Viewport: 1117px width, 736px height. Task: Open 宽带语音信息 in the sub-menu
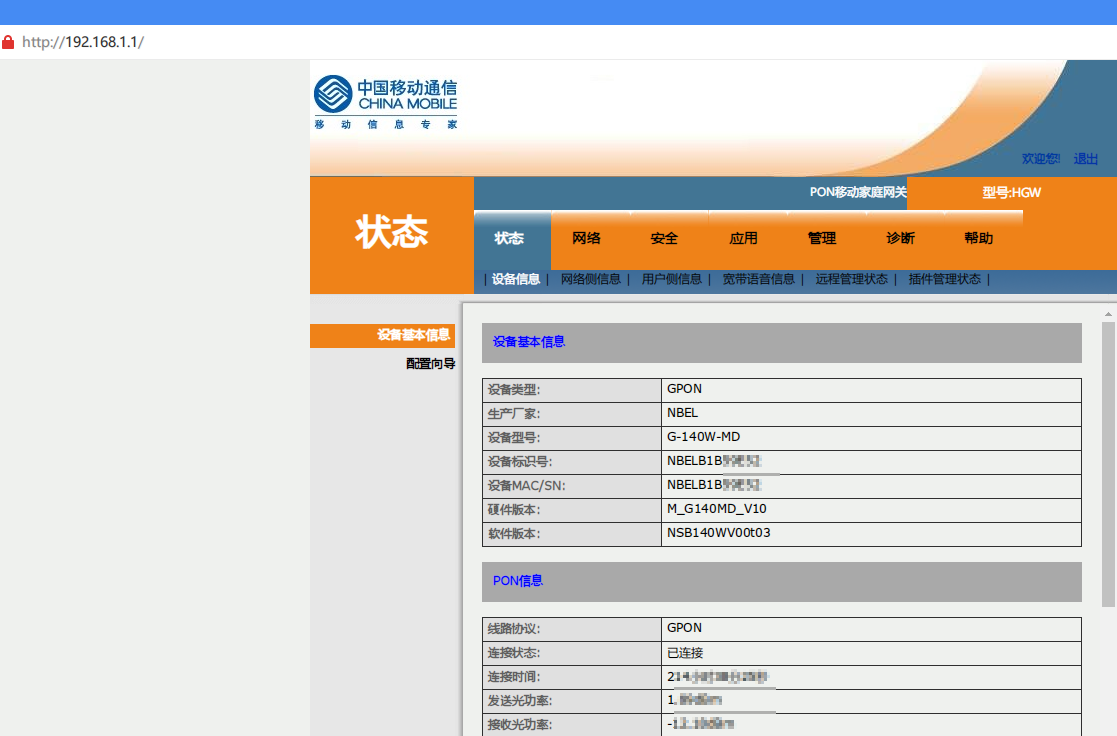[759, 280]
